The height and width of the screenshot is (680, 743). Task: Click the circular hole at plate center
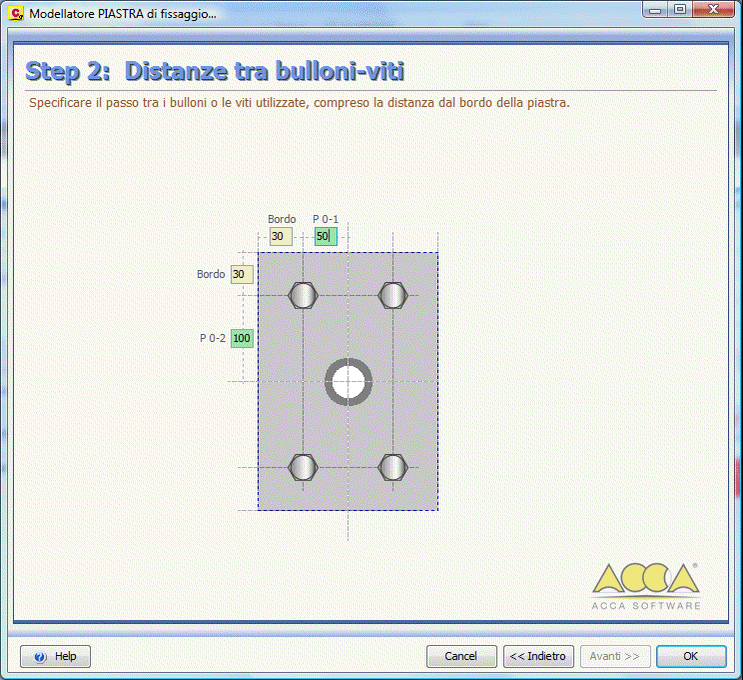pos(348,381)
